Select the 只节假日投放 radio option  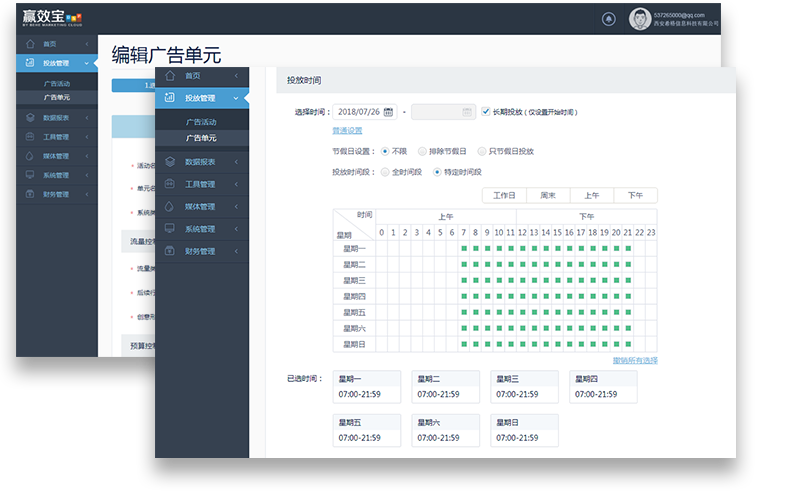pyautogui.click(x=481, y=151)
